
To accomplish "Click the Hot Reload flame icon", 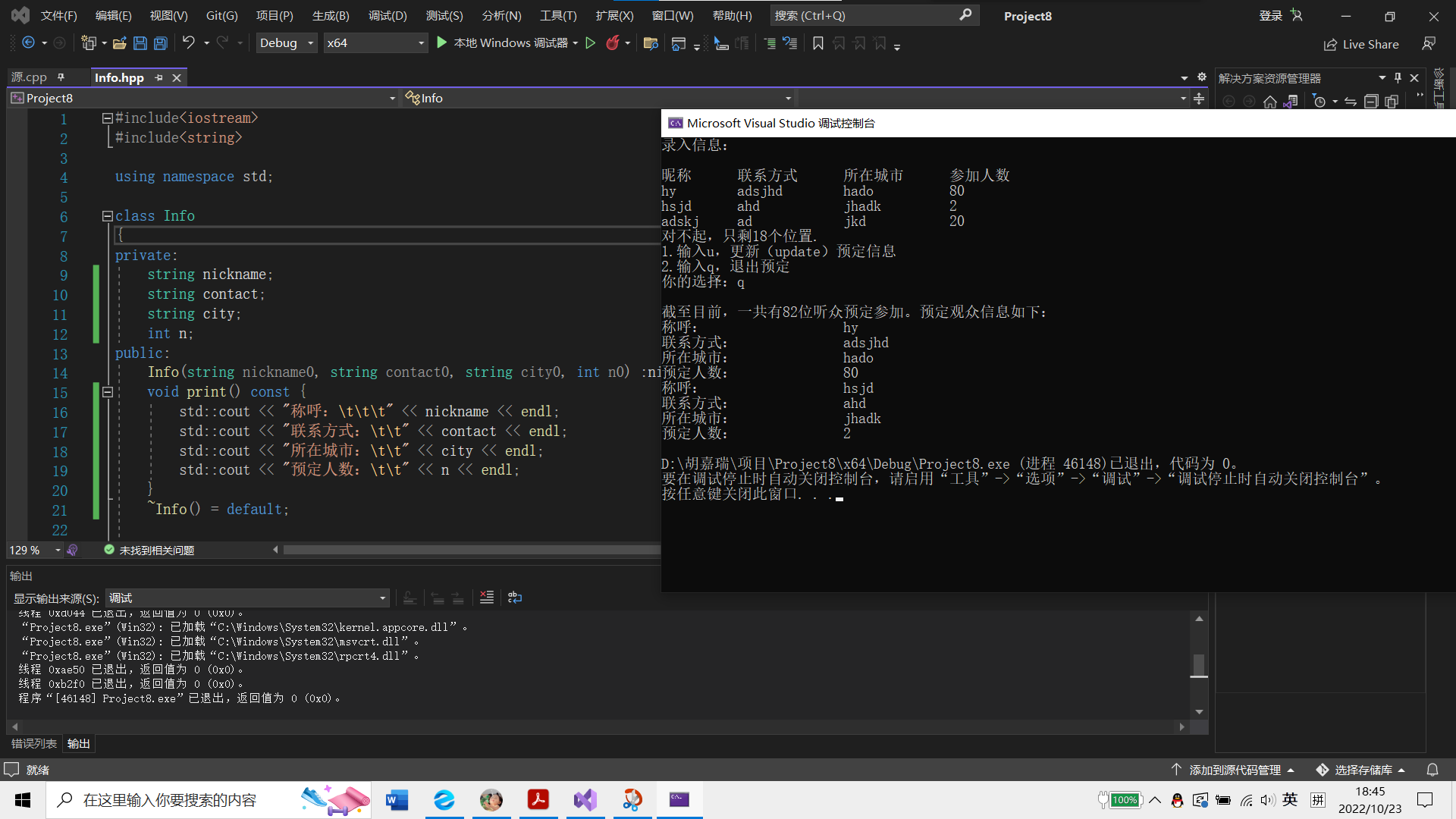I will click(613, 43).
